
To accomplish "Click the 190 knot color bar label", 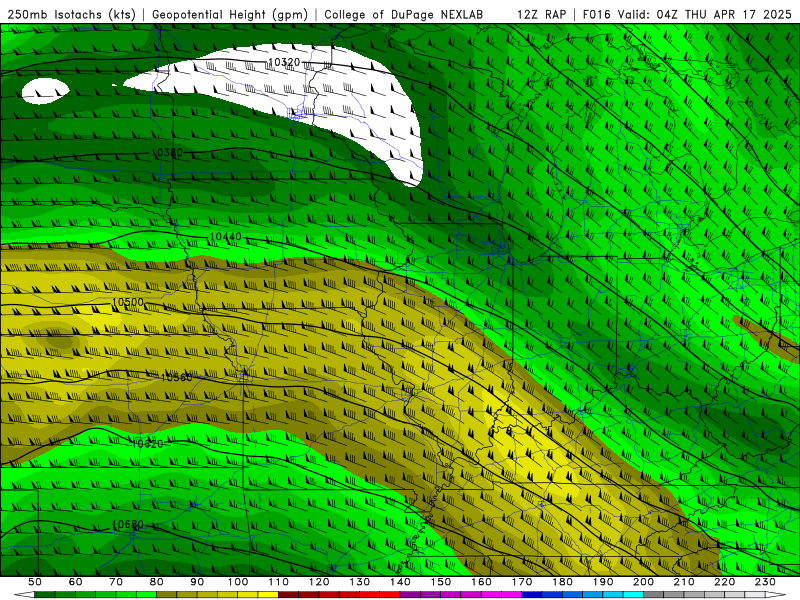I will tap(603, 582).
